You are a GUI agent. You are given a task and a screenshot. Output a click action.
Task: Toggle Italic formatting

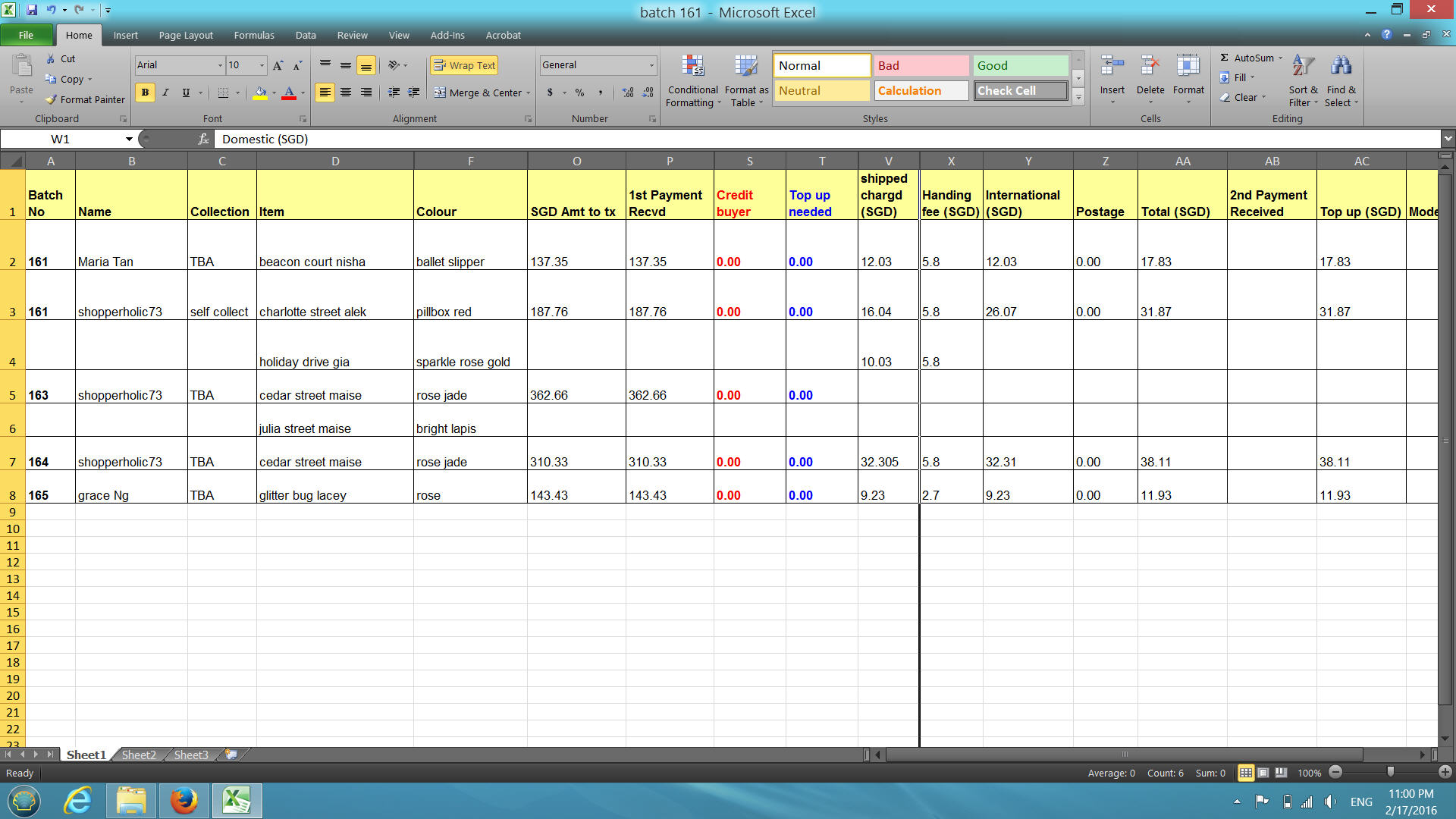[165, 93]
